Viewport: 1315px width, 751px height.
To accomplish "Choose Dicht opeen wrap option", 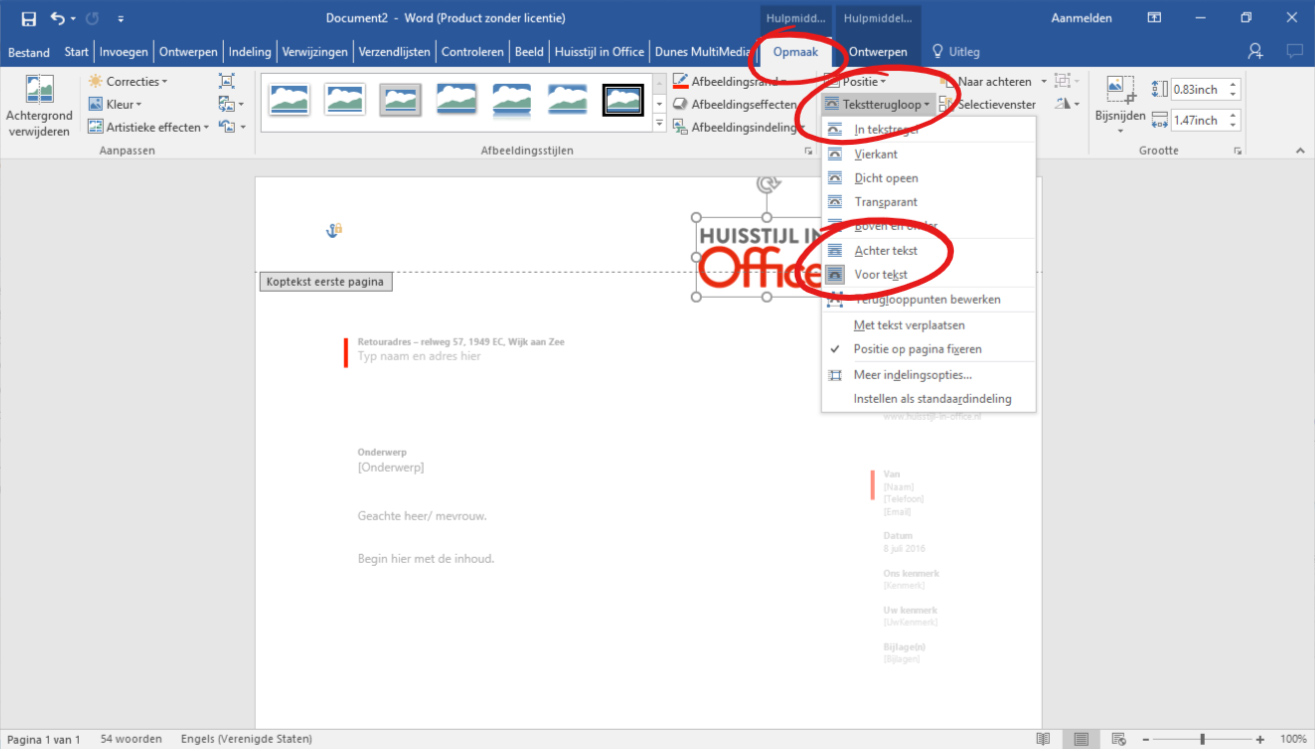I will (x=928, y=178).
